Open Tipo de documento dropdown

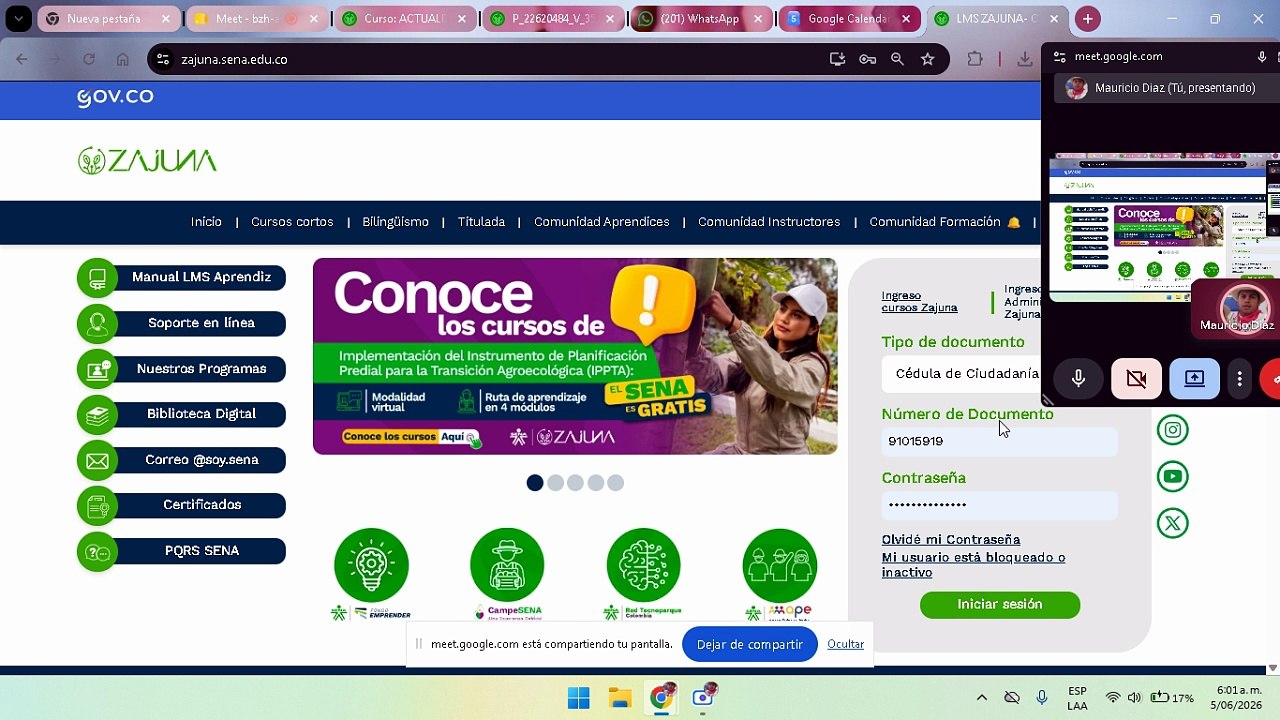tap(961, 373)
